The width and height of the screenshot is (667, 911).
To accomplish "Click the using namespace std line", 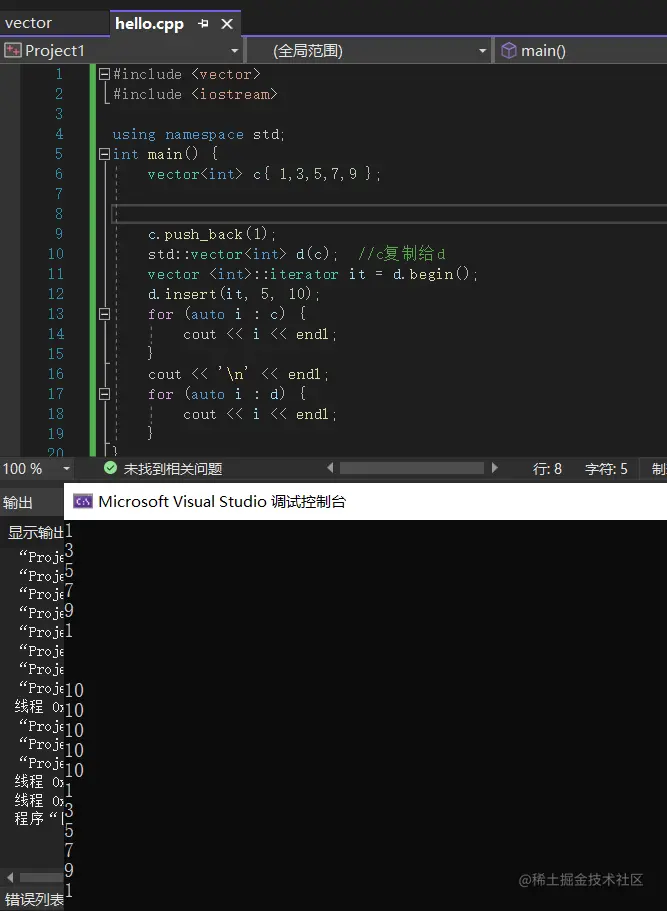I will (199, 134).
